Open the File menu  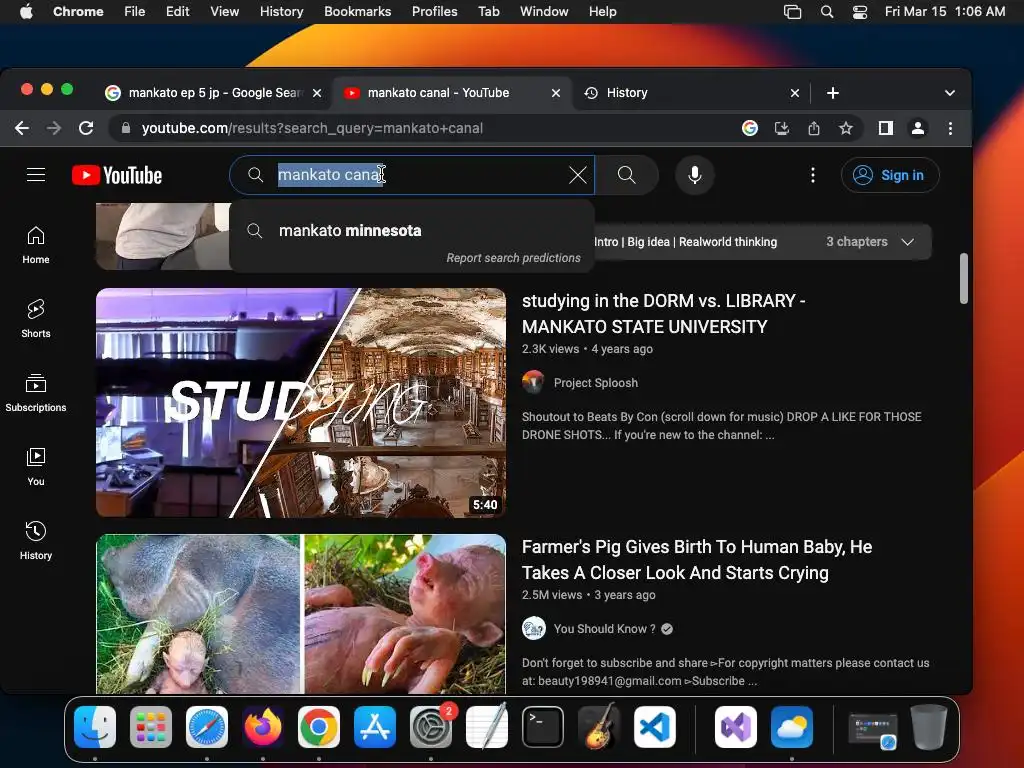click(x=135, y=11)
